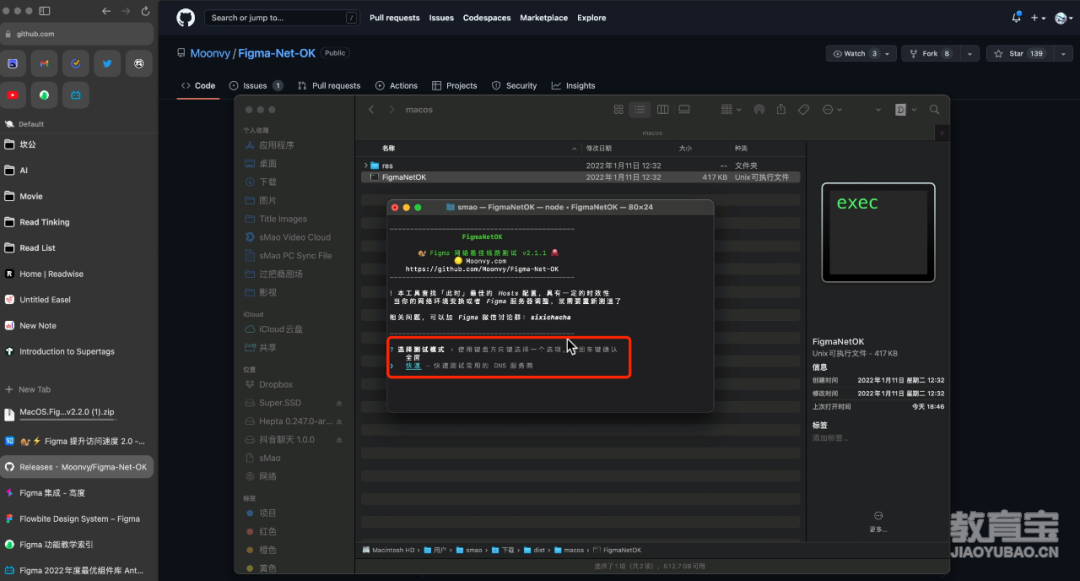Click the AirDrop icon in Finder toolbar
The height and width of the screenshot is (581, 1080).
(759, 109)
